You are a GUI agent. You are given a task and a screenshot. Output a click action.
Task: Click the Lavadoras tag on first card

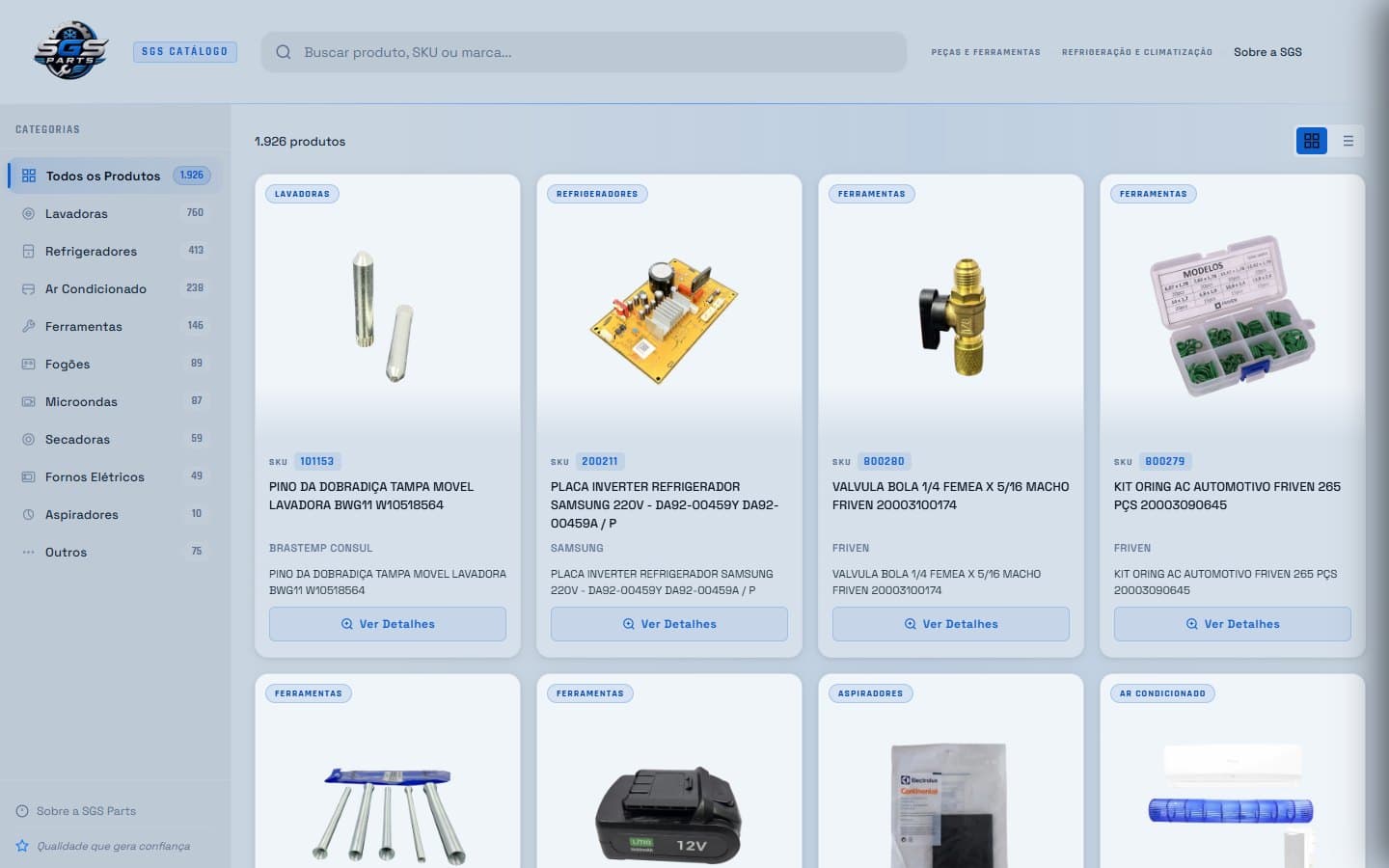pos(302,194)
